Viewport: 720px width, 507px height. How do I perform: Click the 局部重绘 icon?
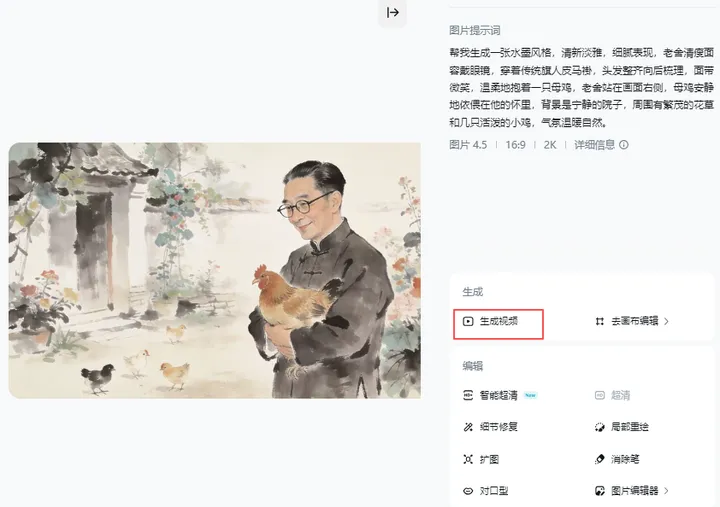click(600, 427)
